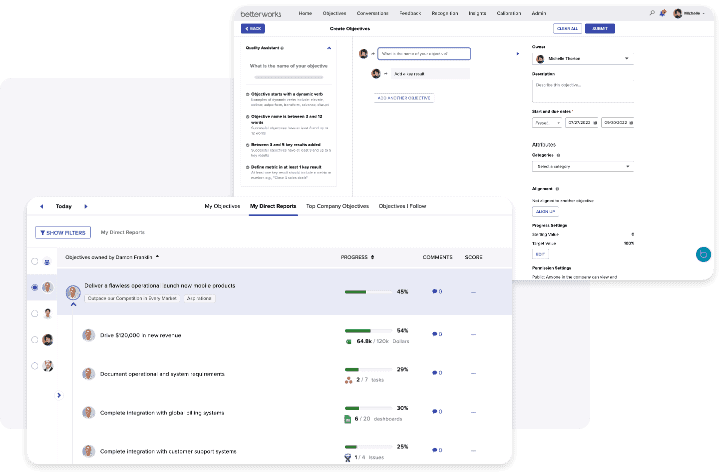
Task: Collapse key results under flawless launch objective
Action: (x=73, y=304)
